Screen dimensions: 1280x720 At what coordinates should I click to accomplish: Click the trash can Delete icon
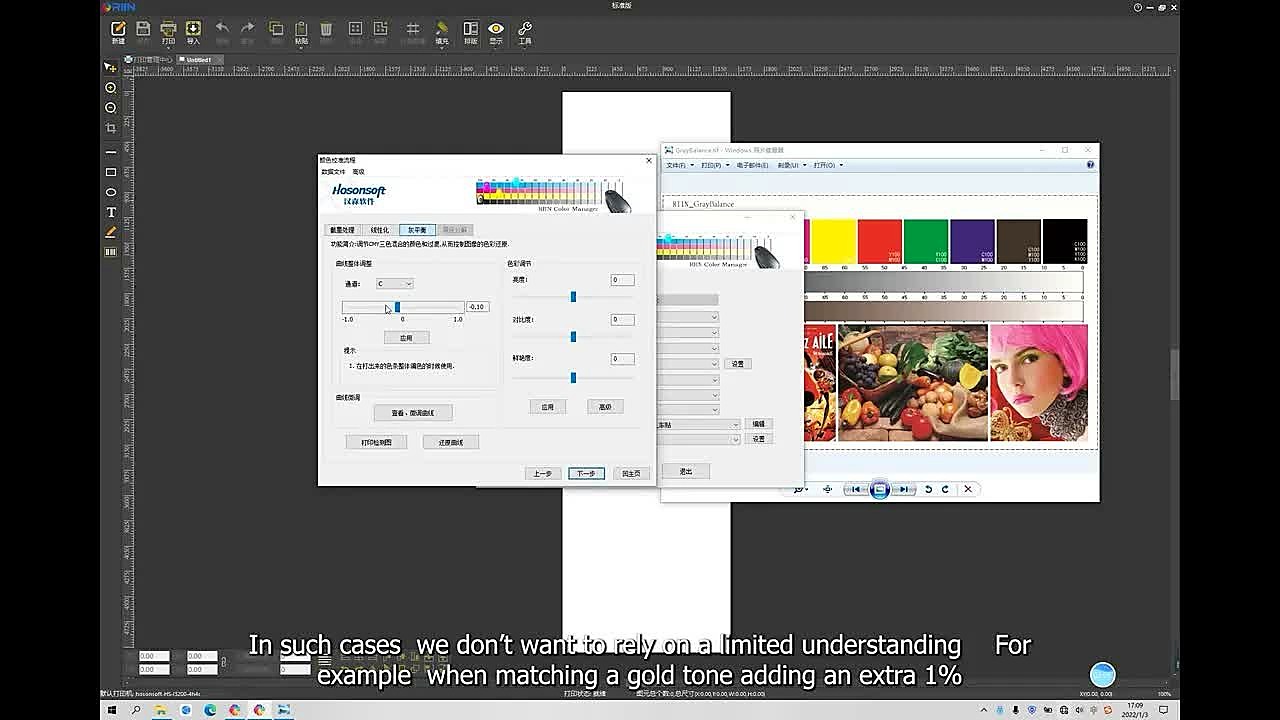pos(326,29)
